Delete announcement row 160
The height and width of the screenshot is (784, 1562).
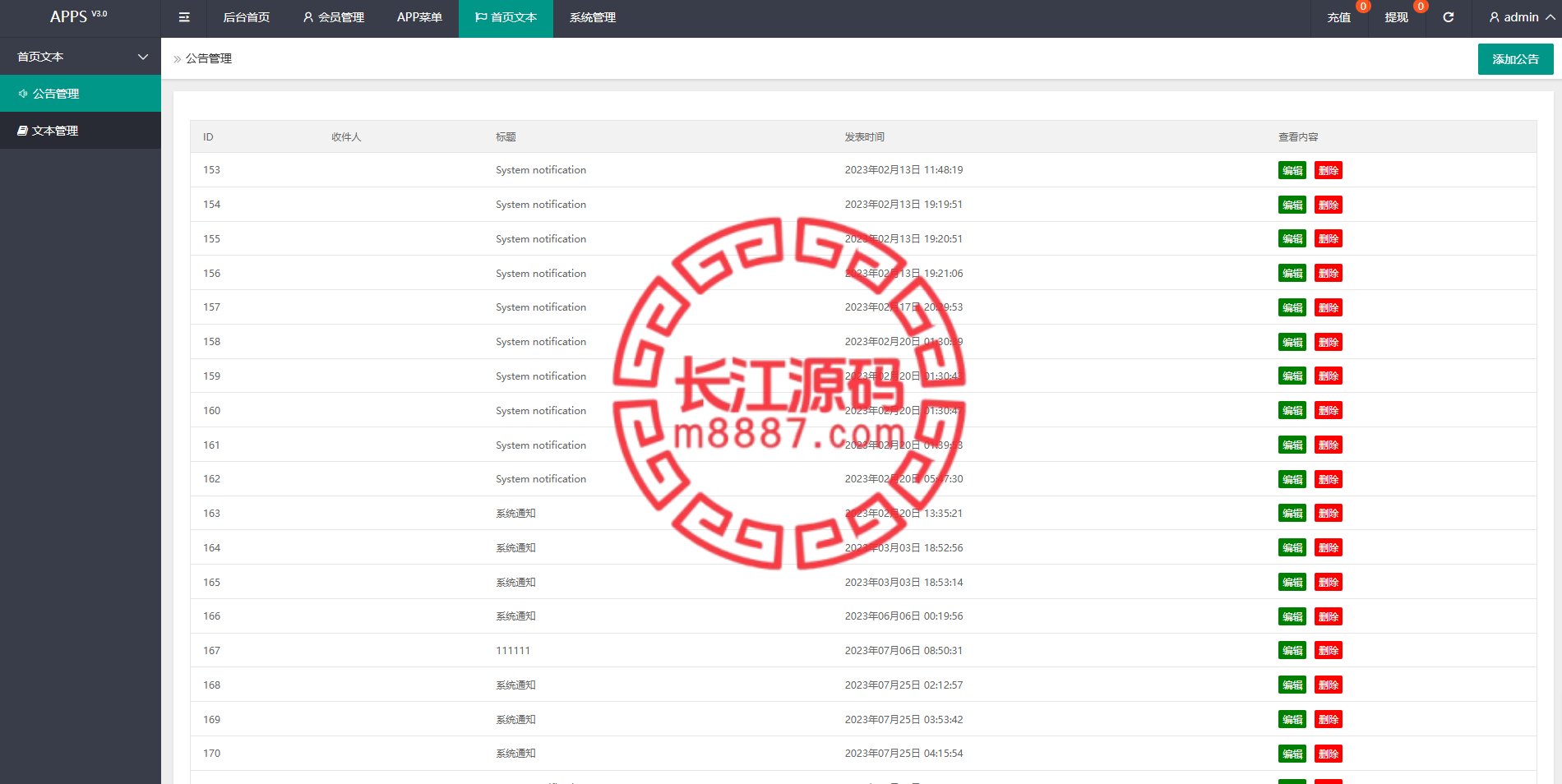[x=1329, y=411]
